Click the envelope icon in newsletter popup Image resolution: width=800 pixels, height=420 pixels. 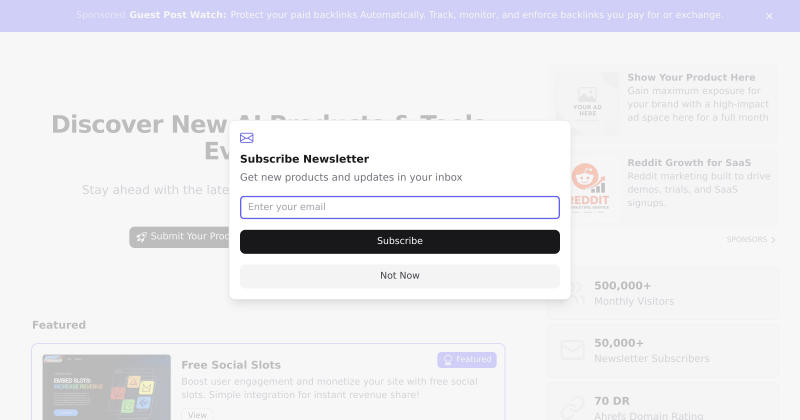click(246, 138)
